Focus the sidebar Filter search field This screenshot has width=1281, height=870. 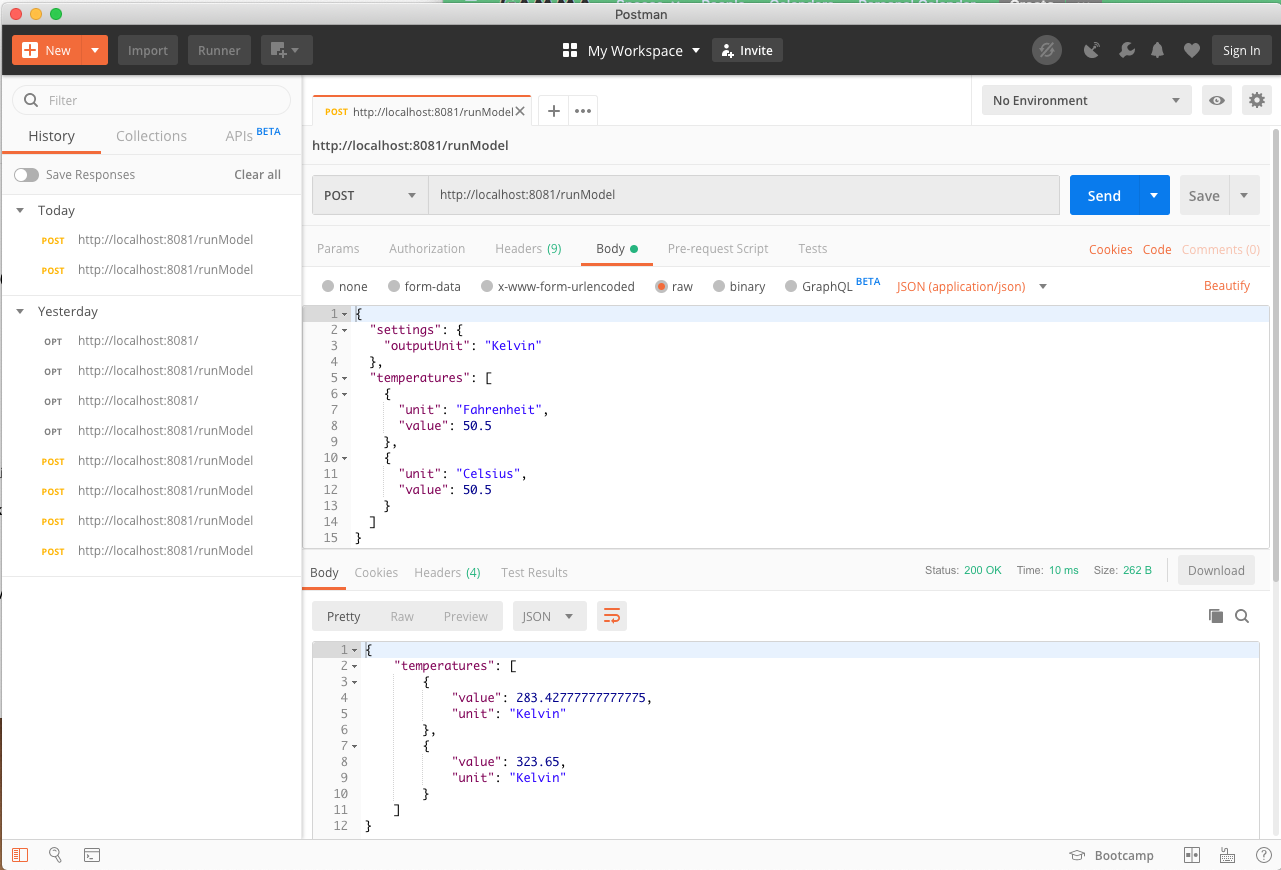[x=152, y=100]
